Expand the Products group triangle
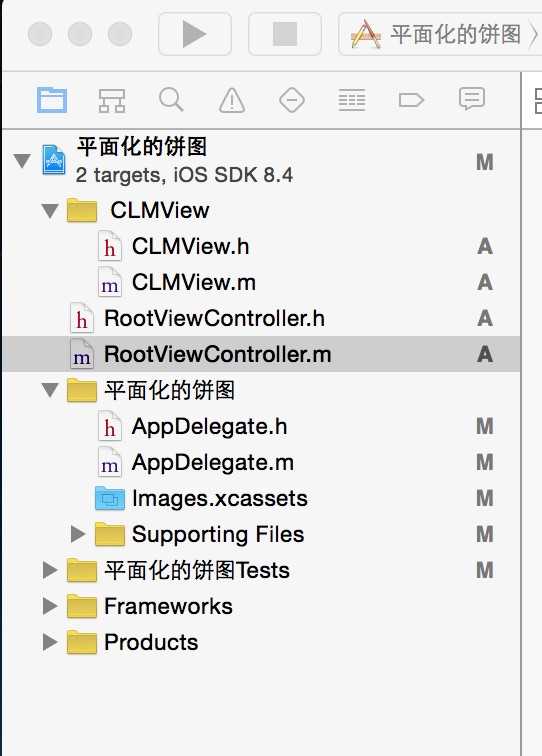Image resolution: width=542 pixels, height=756 pixels. (50, 642)
